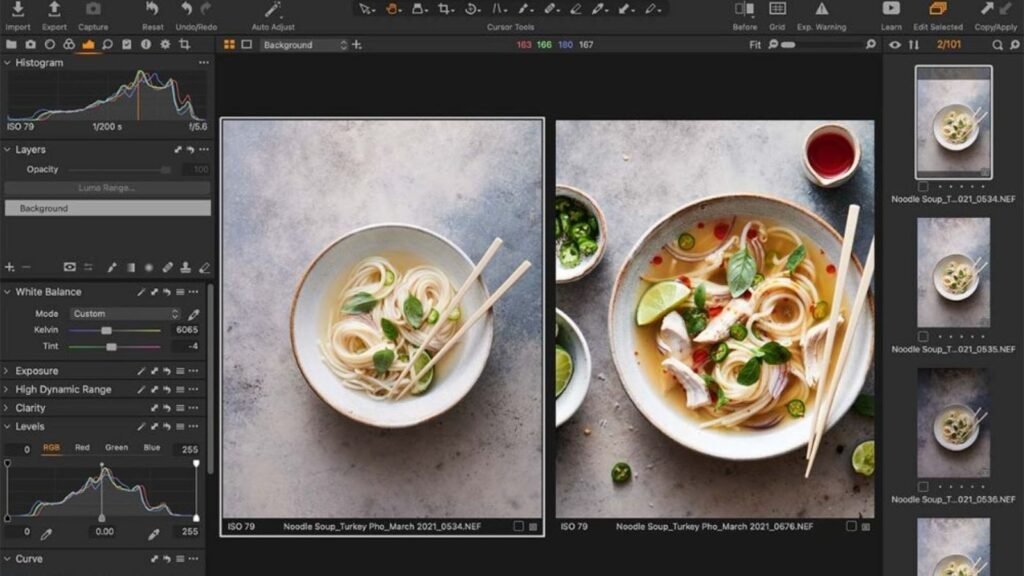Select the Noodle Soup 0535 thumbnail
The image size is (1024, 576).
click(x=953, y=259)
